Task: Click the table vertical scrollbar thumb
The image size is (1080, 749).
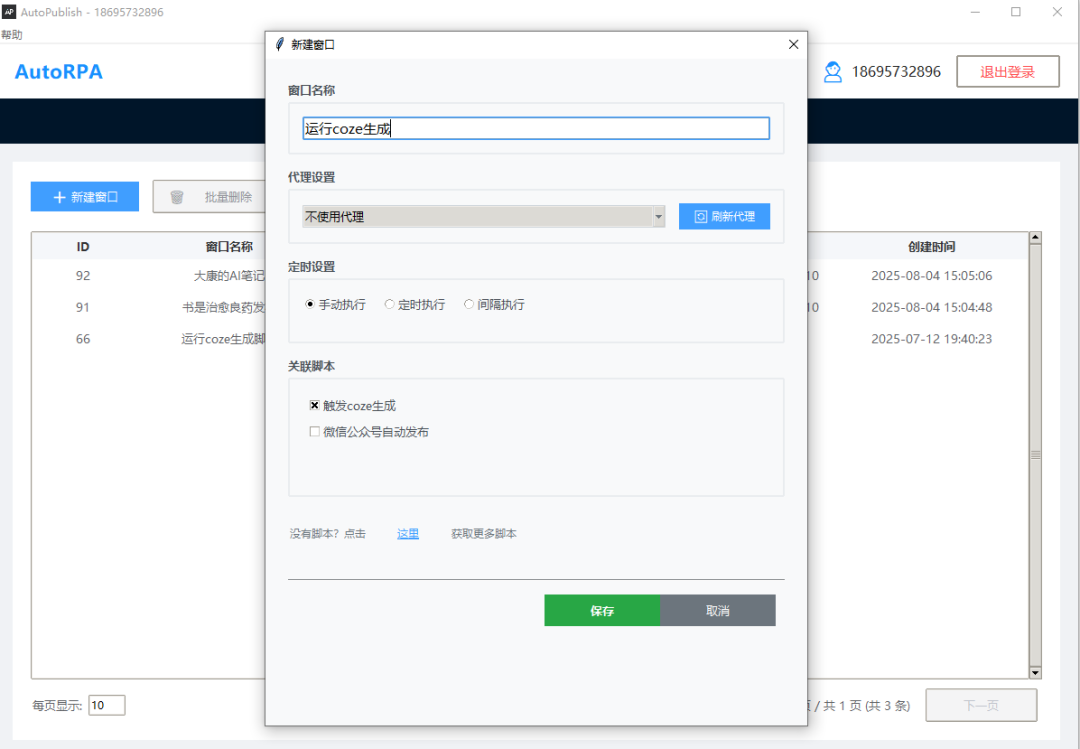Action: click(1035, 455)
